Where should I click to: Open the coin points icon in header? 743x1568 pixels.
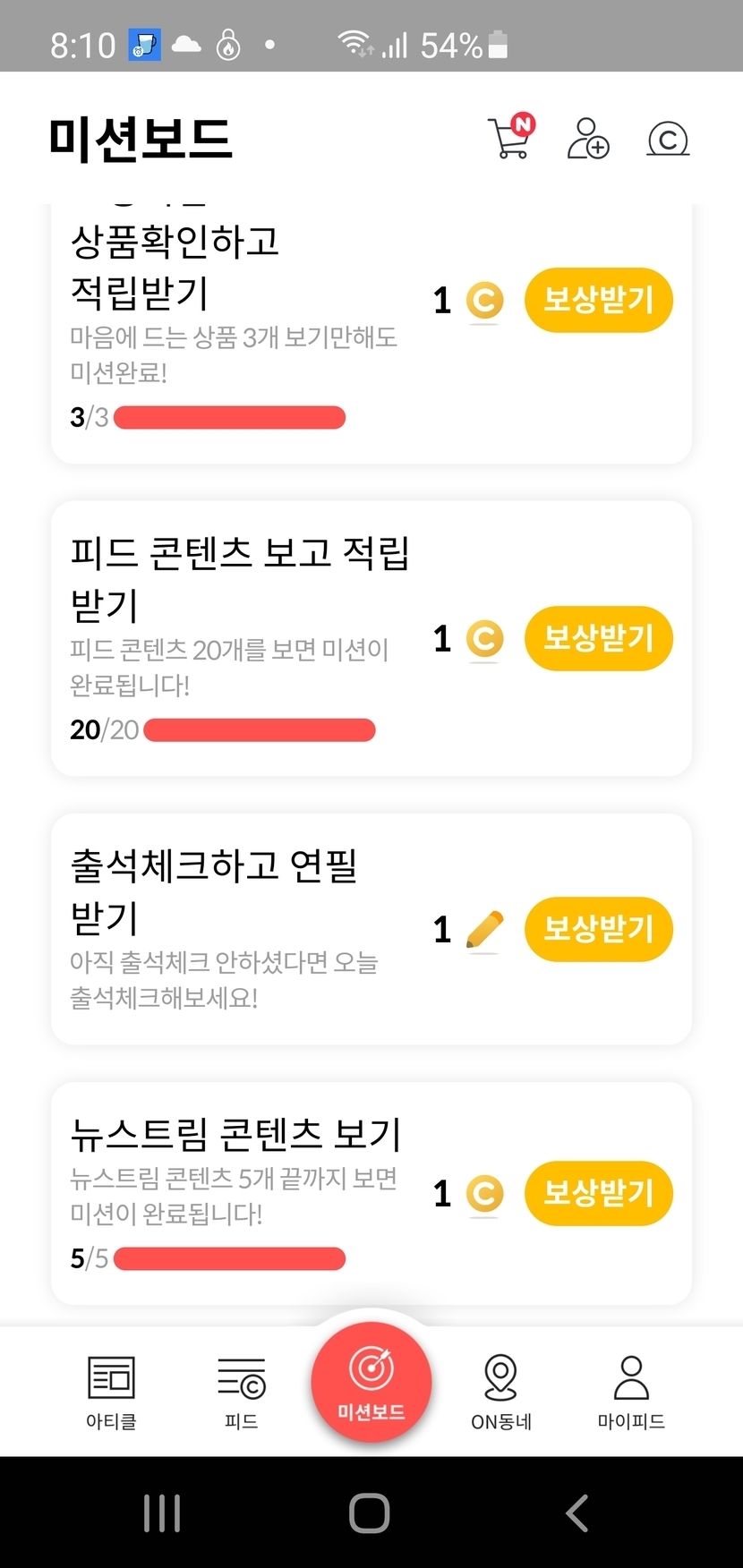(668, 140)
